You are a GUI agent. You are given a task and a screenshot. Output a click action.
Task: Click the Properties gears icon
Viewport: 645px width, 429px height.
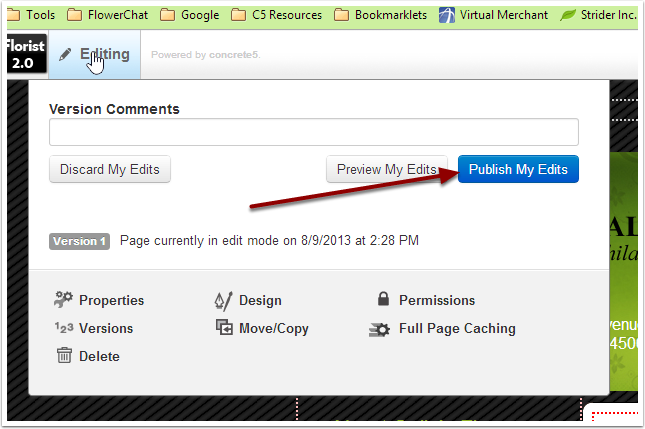pyautogui.click(x=64, y=300)
